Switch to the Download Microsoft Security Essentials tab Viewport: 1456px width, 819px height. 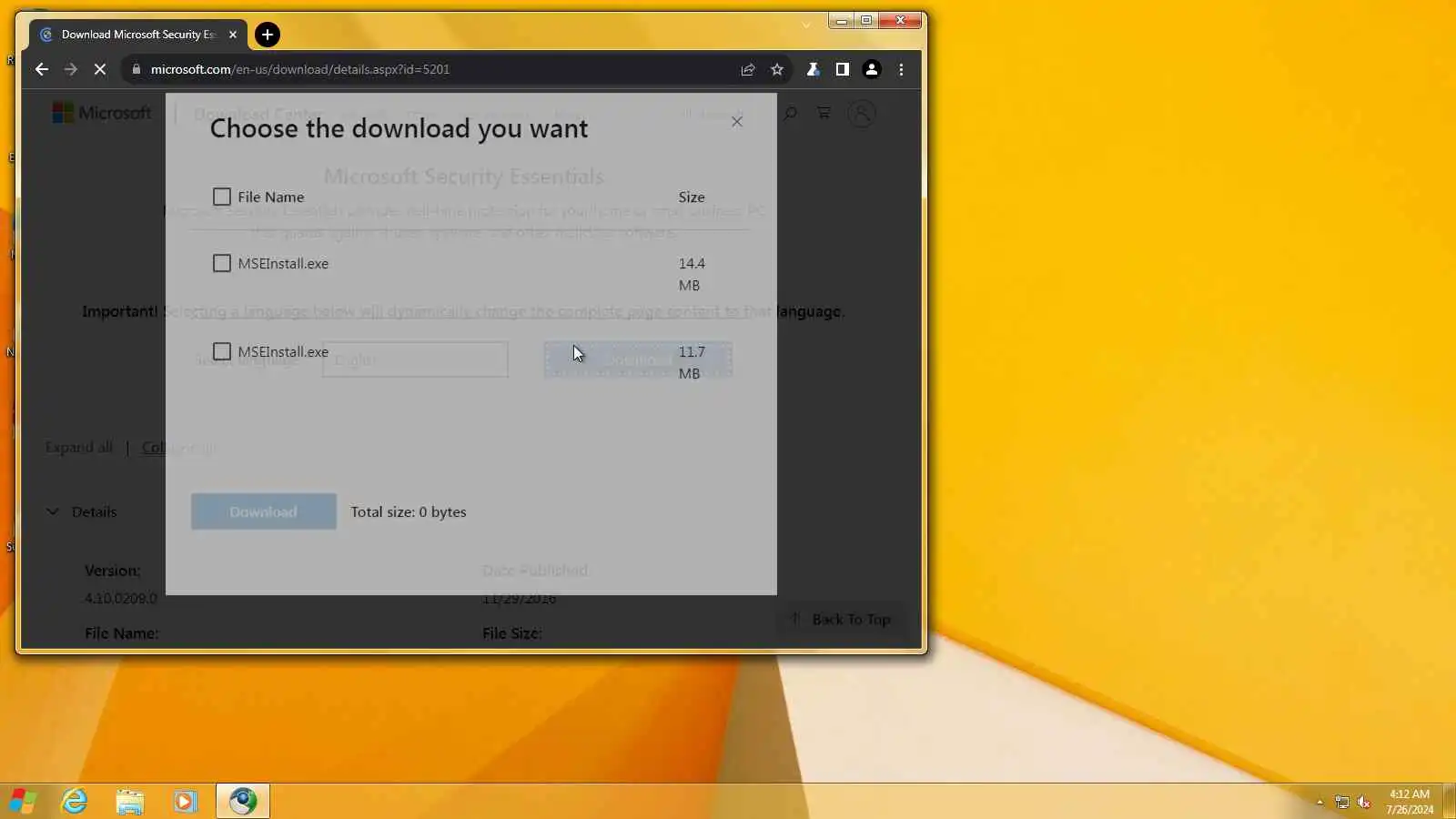(137, 35)
